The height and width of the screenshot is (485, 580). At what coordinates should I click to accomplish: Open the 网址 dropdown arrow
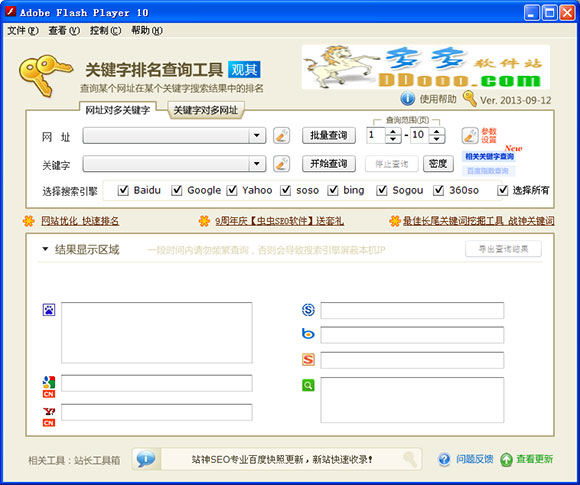(x=257, y=135)
